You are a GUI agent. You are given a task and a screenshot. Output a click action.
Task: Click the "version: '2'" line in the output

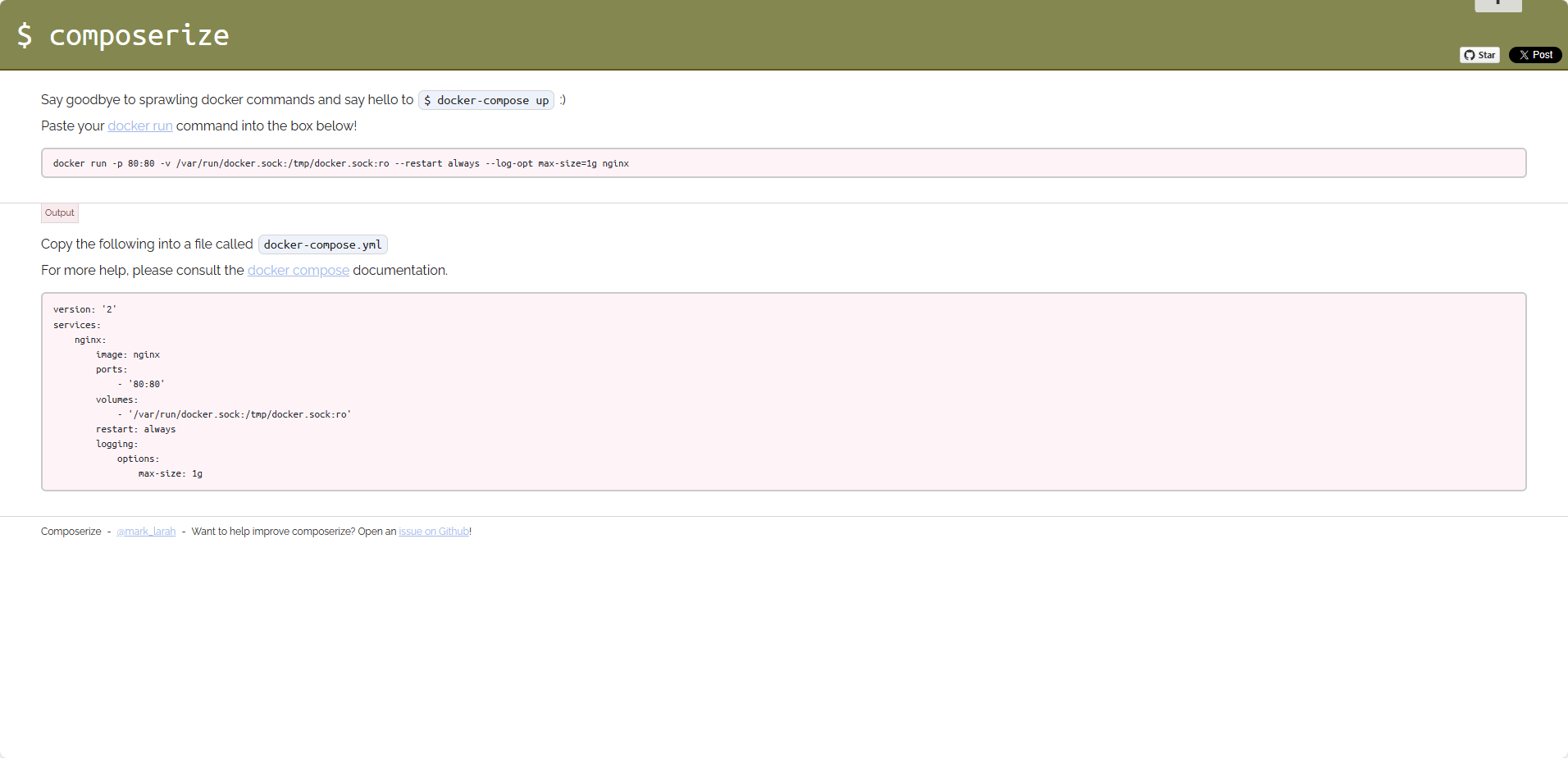click(84, 309)
